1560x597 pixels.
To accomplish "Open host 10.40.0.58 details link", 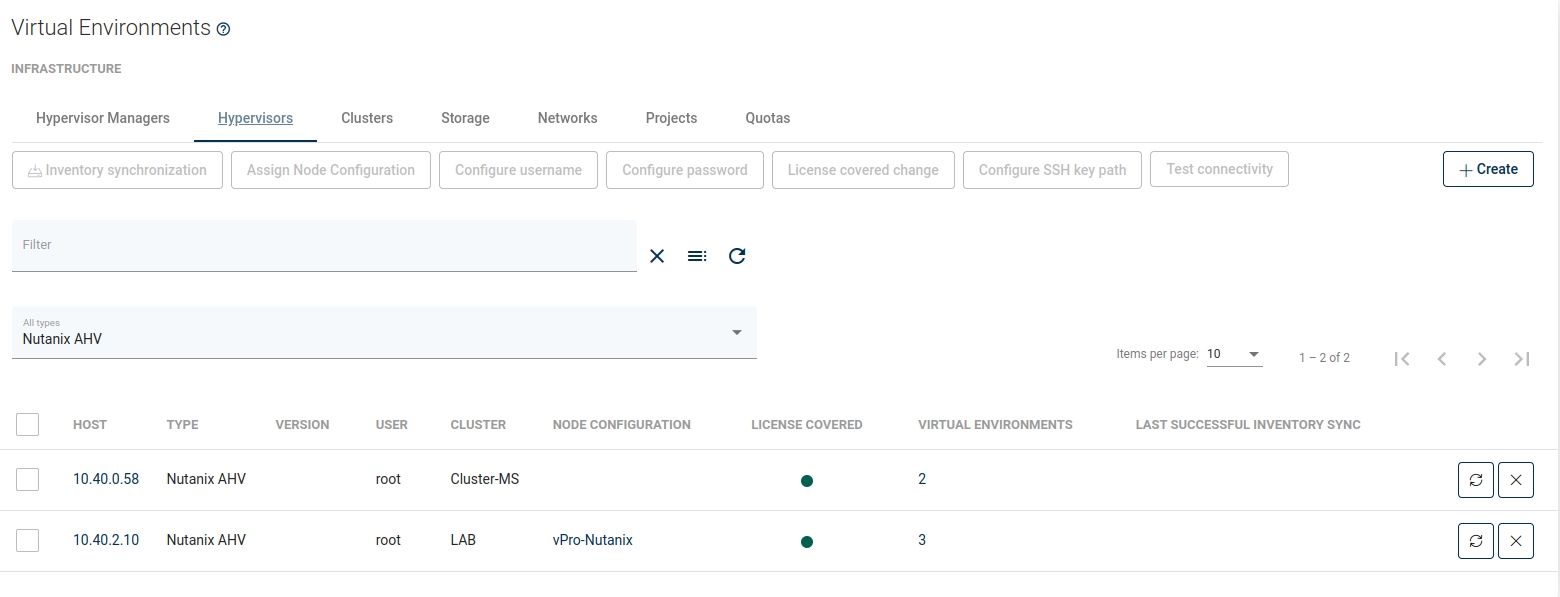I will pyautogui.click(x=106, y=479).
